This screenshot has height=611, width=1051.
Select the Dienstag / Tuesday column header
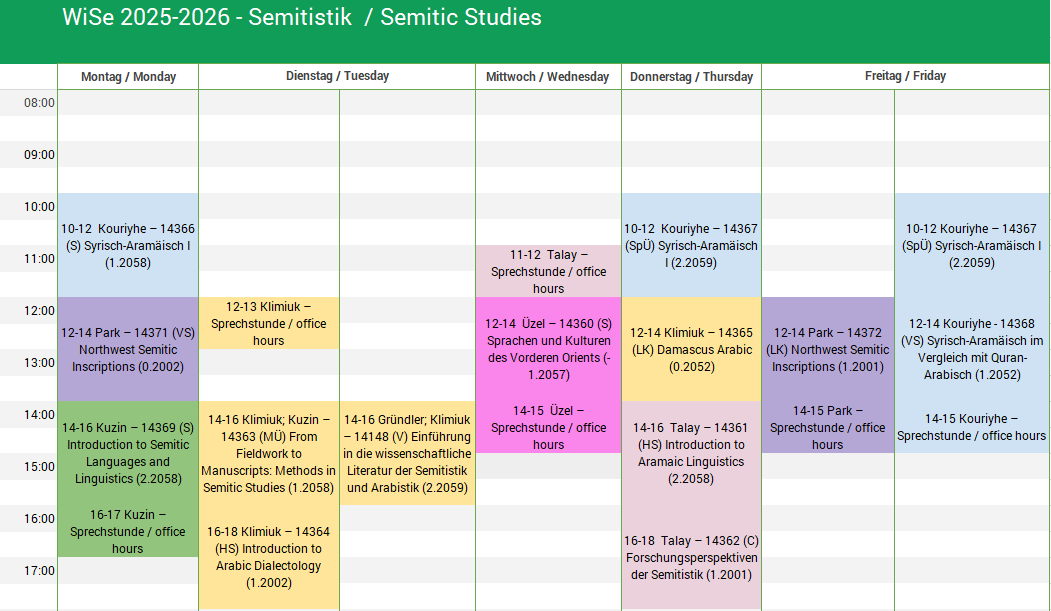tap(337, 76)
